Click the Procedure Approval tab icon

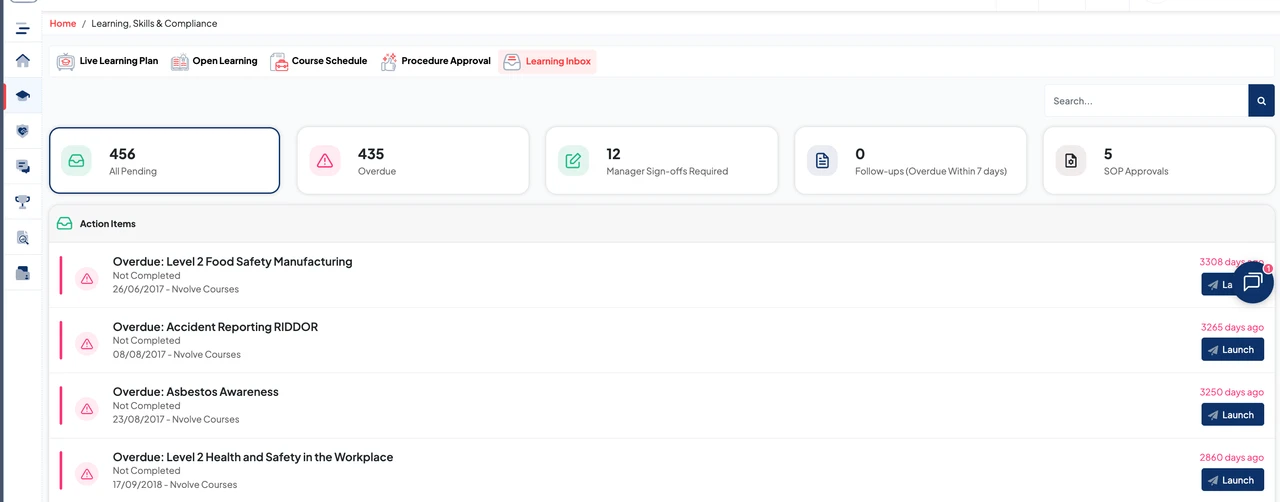[389, 62]
